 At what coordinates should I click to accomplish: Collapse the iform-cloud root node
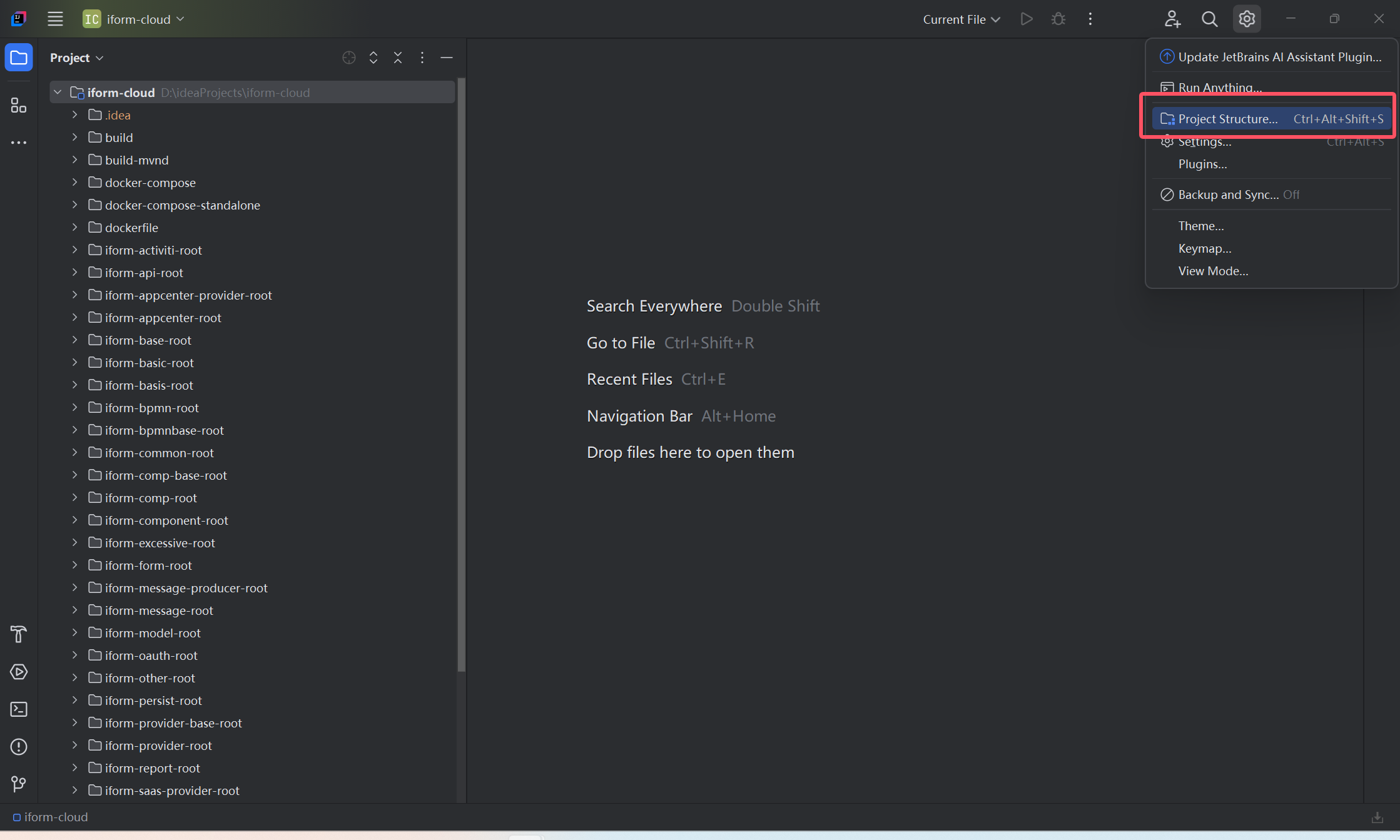click(x=58, y=93)
